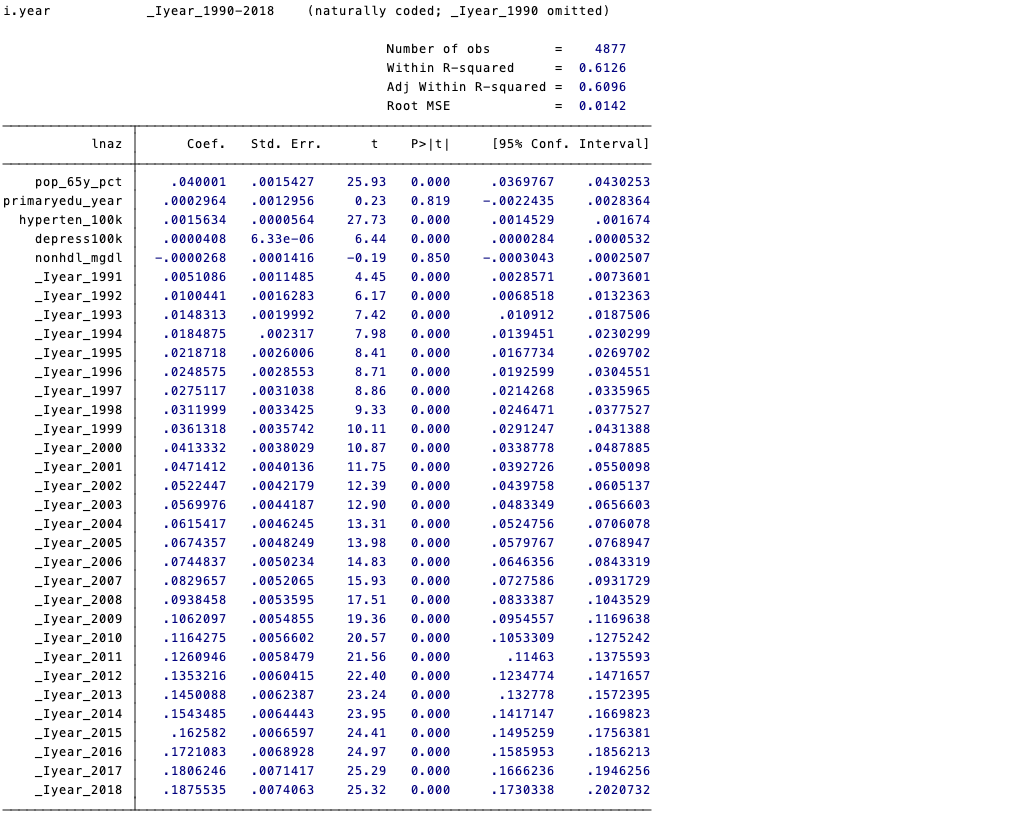Click the Within R-squared value 0.6126
The image size is (1015, 817).
coord(602,68)
